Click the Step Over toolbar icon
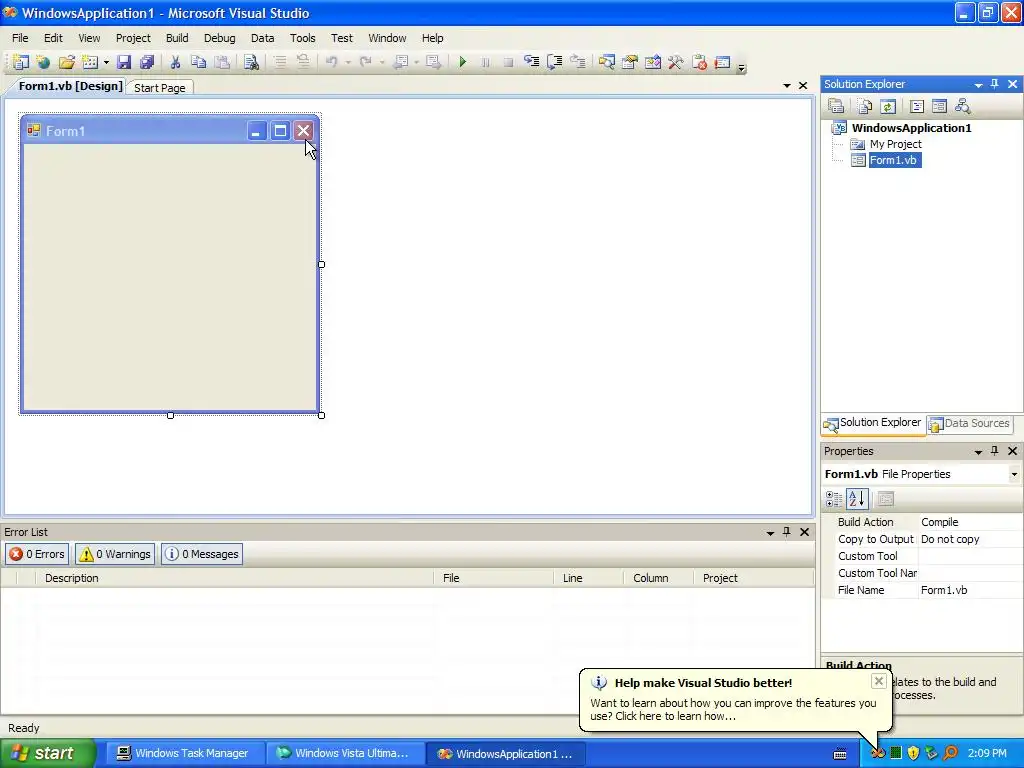Viewport: 1024px width, 768px height. point(554,62)
